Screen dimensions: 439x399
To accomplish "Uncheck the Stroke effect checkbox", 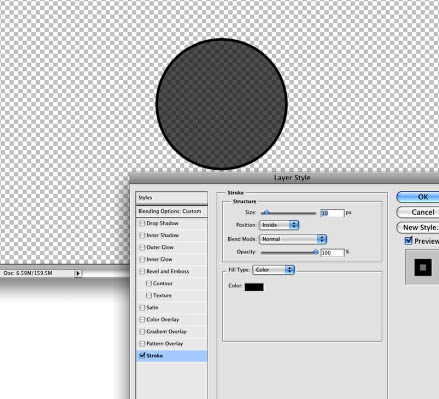I will (142, 356).
